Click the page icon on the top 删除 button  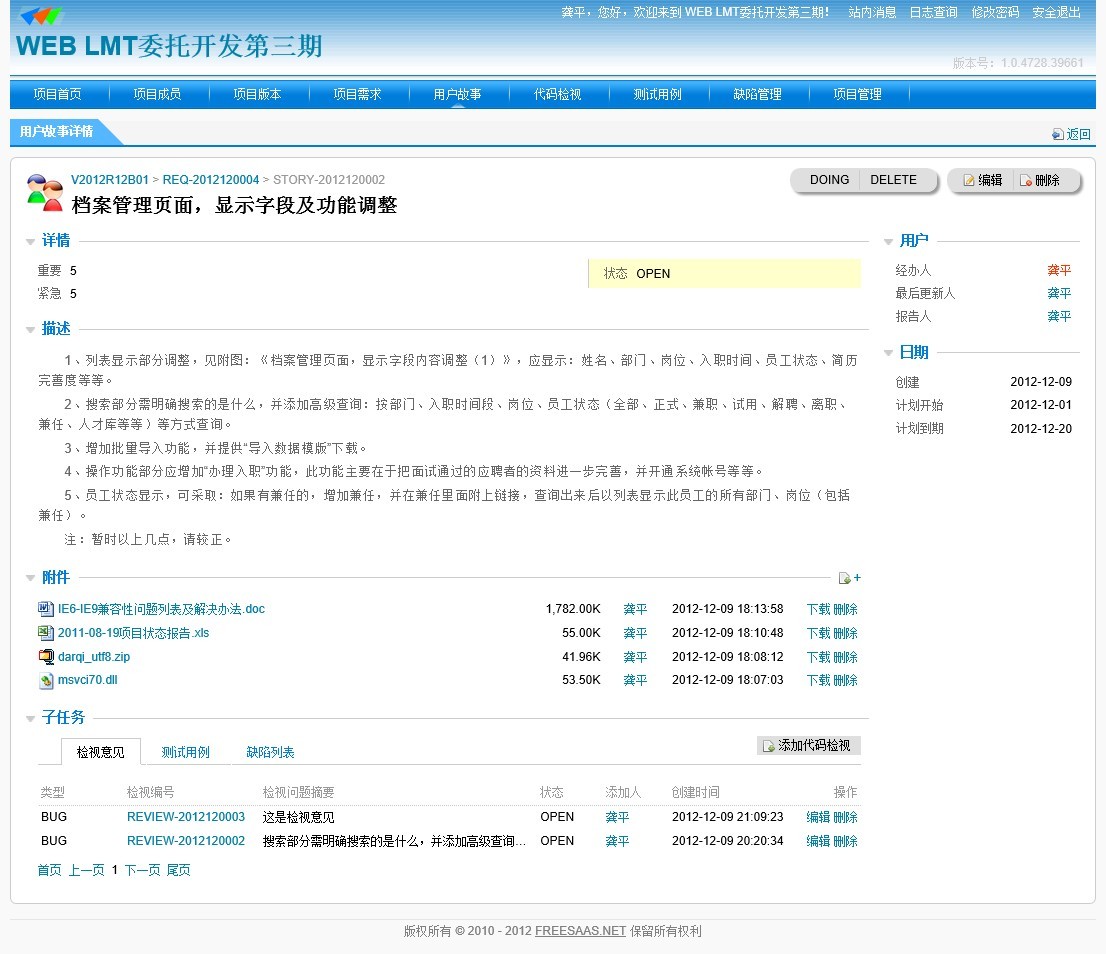[1026, 181]
